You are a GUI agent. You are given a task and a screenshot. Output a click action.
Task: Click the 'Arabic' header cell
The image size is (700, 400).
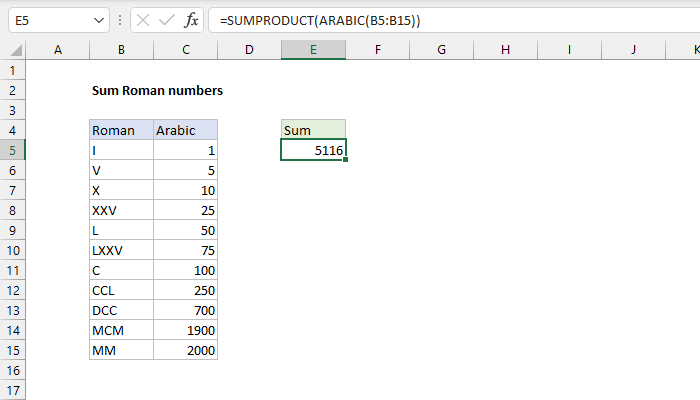[186, 130]
